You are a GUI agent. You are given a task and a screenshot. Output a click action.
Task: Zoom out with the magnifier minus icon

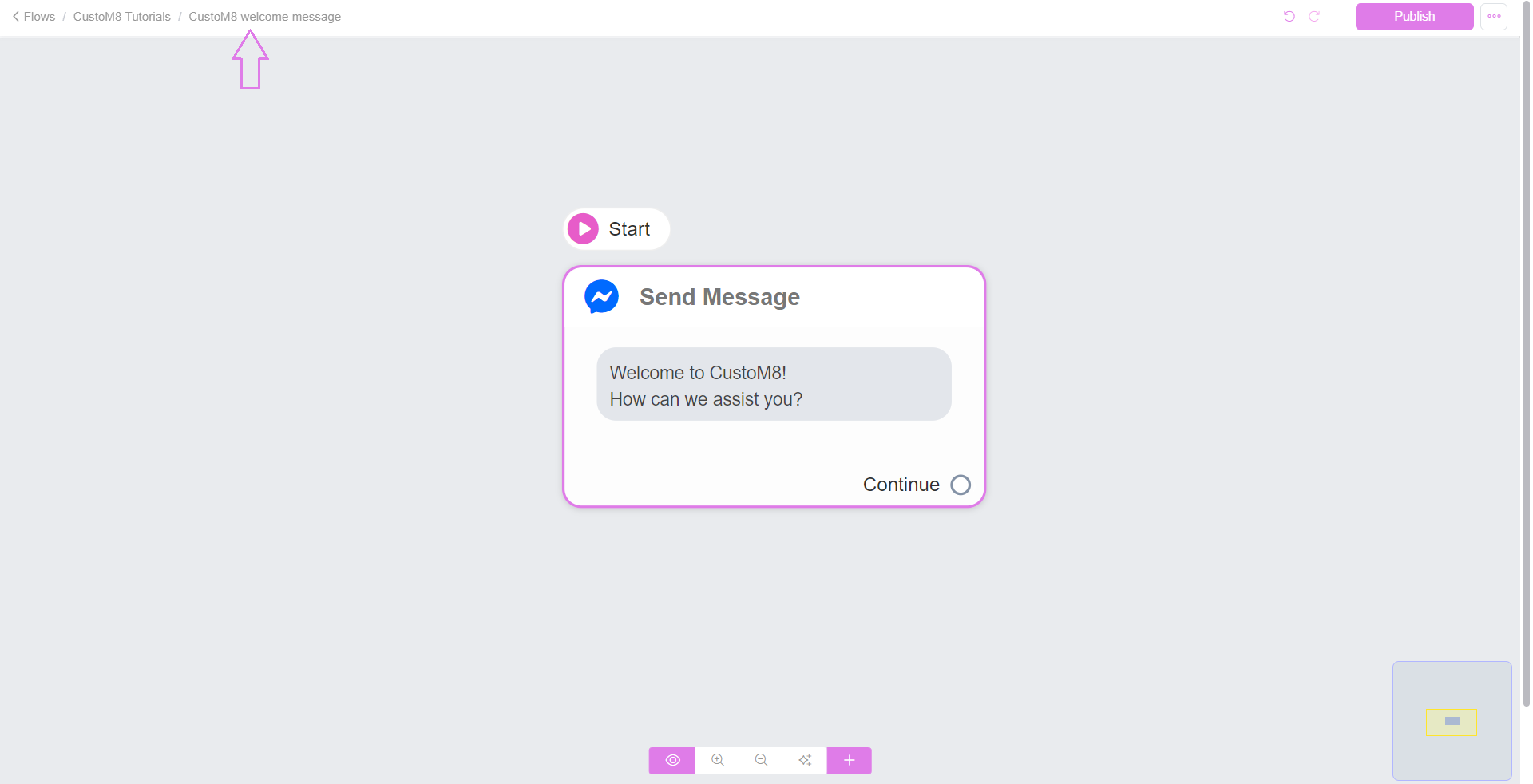762,761
